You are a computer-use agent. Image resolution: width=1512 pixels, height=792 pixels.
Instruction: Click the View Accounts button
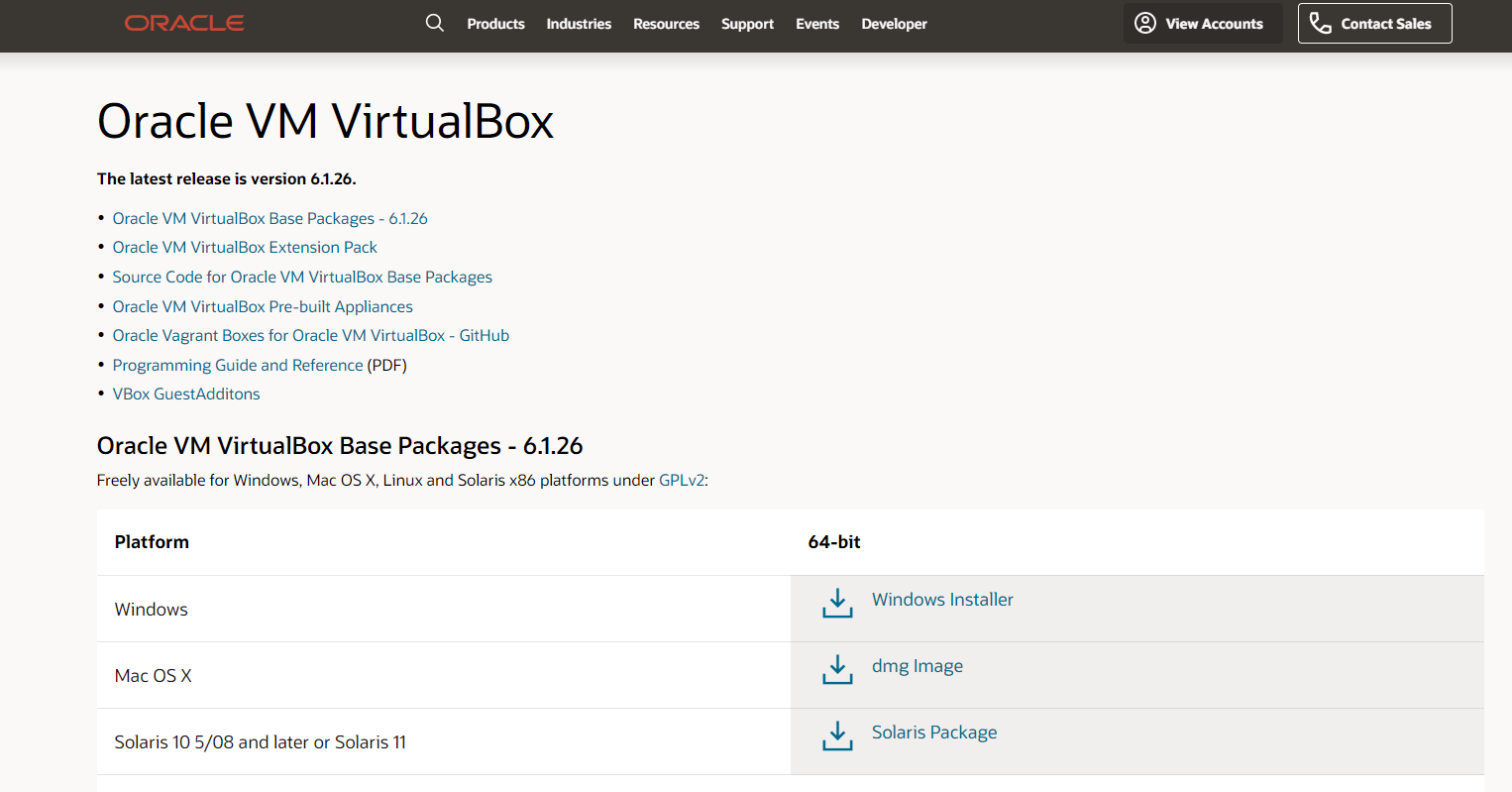click(1203, 24)
